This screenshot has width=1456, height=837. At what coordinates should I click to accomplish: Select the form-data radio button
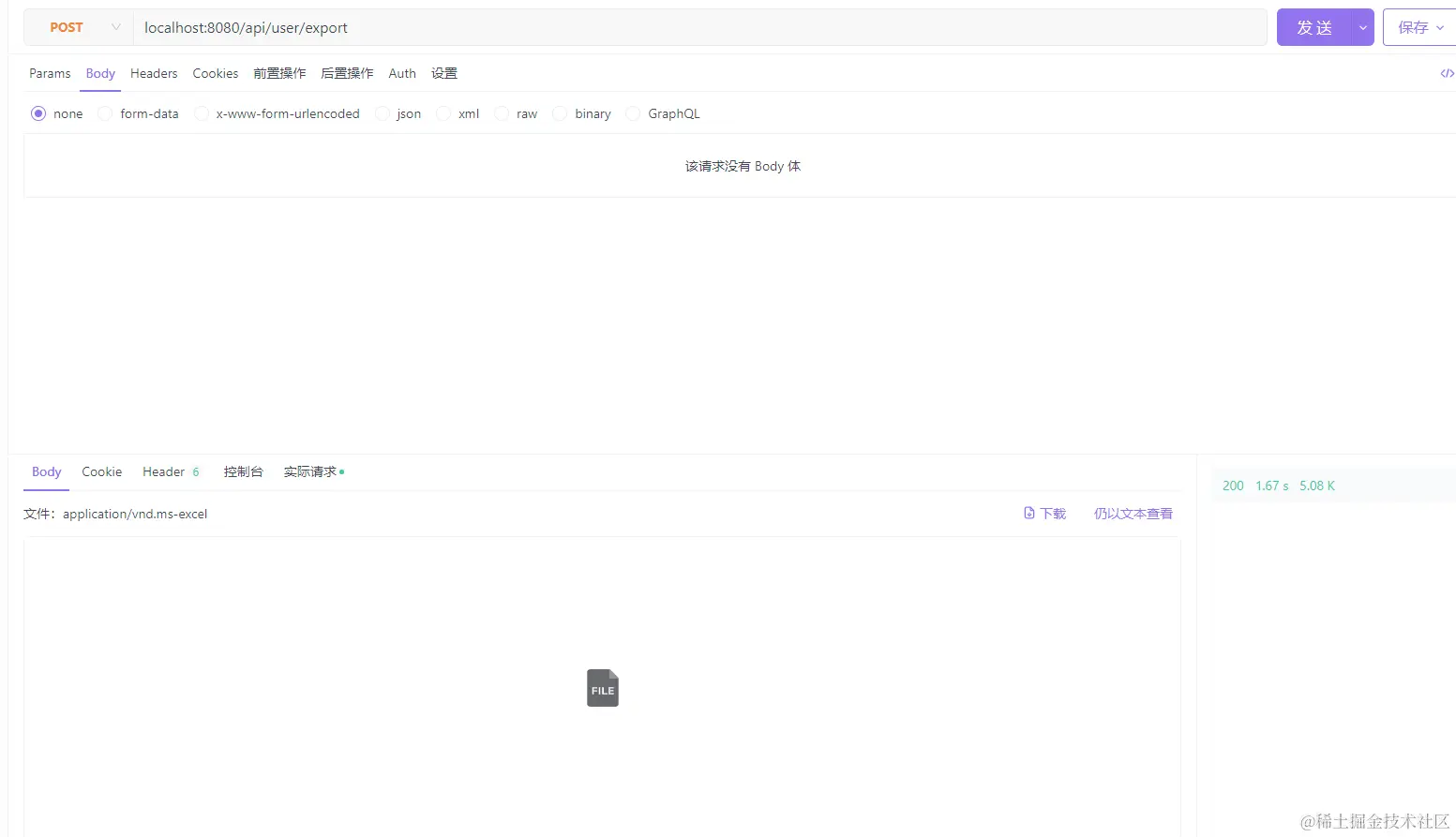coord(104,113)
